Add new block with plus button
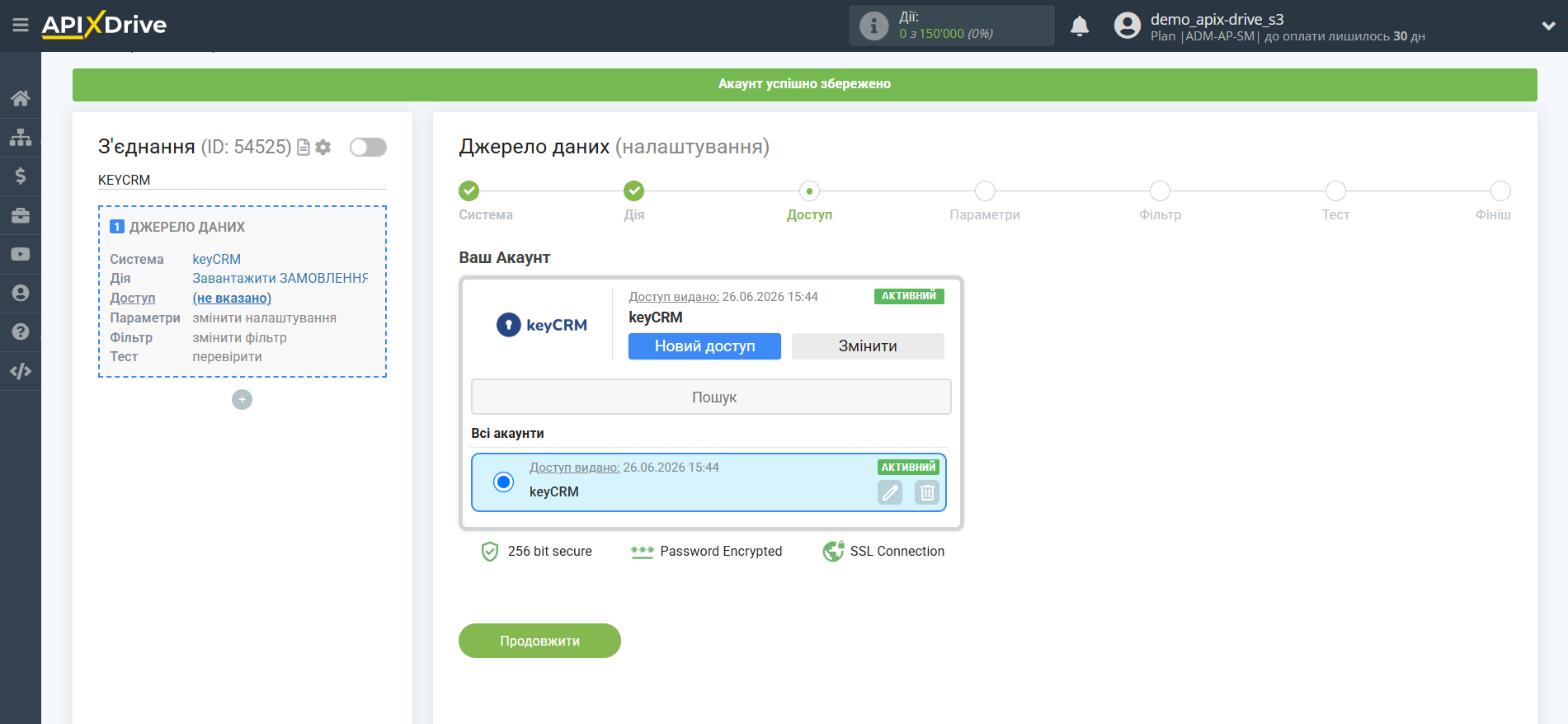 click(242, 399)
